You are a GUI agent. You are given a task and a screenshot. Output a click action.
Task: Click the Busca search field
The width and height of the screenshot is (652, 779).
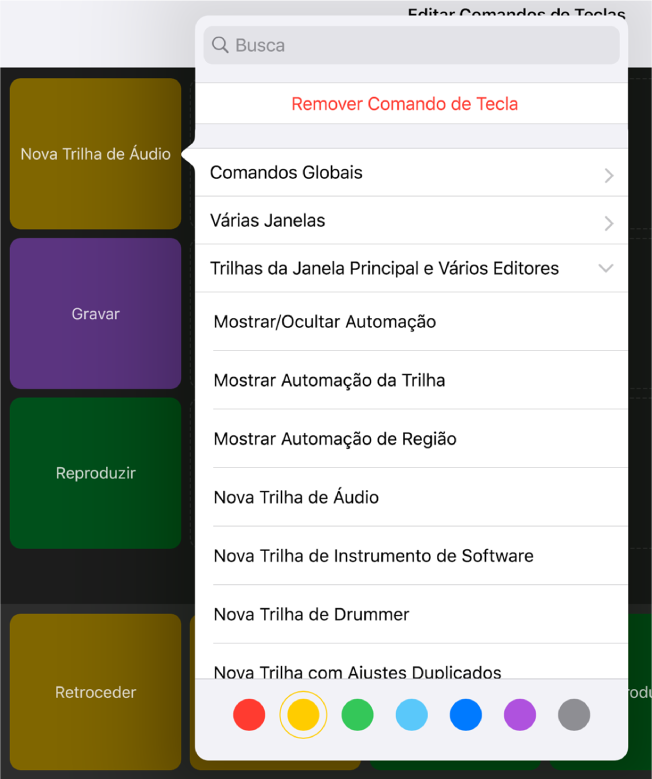coord(411,45)
